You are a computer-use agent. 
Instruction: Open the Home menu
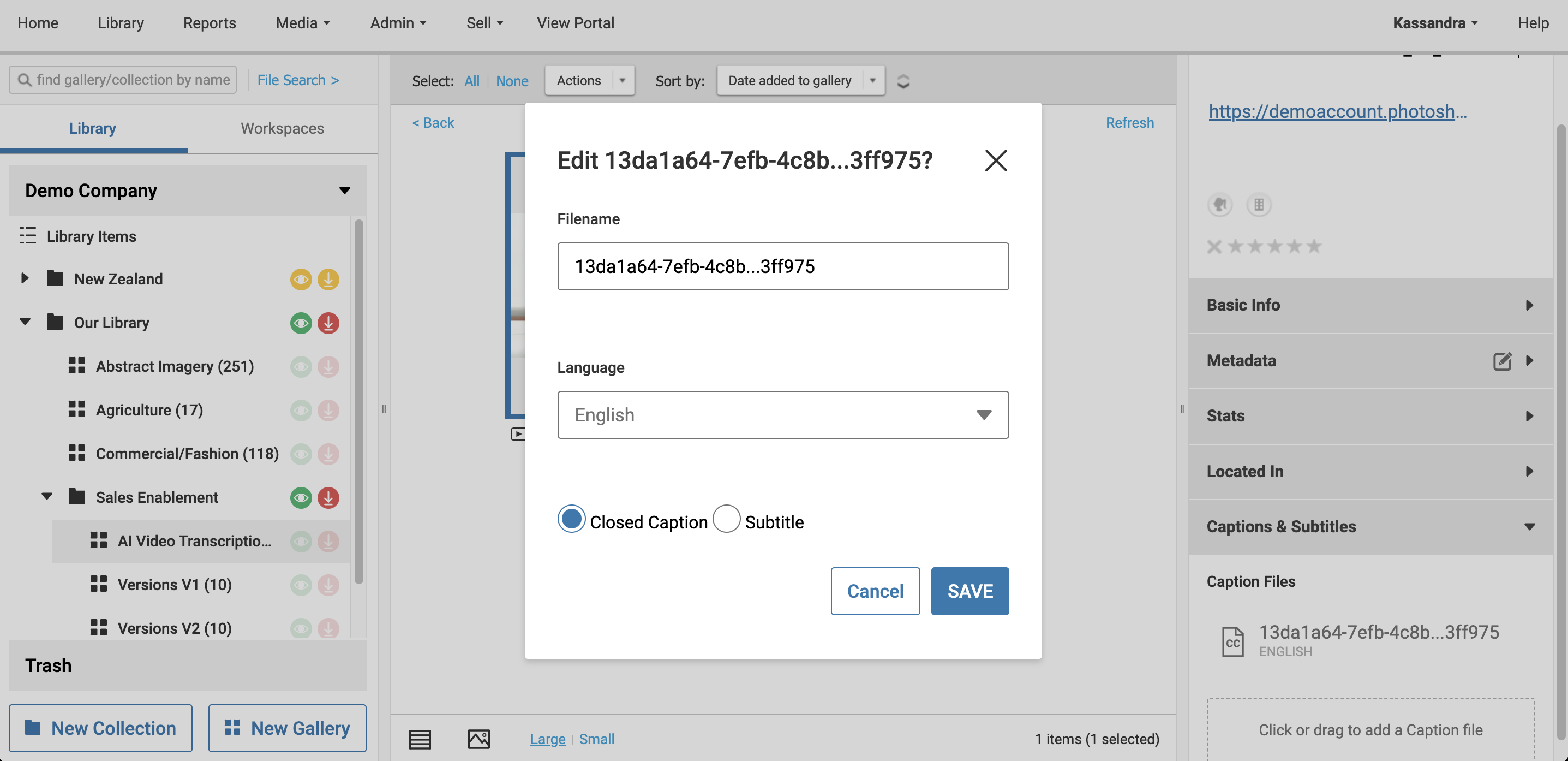tap(38, 23)
